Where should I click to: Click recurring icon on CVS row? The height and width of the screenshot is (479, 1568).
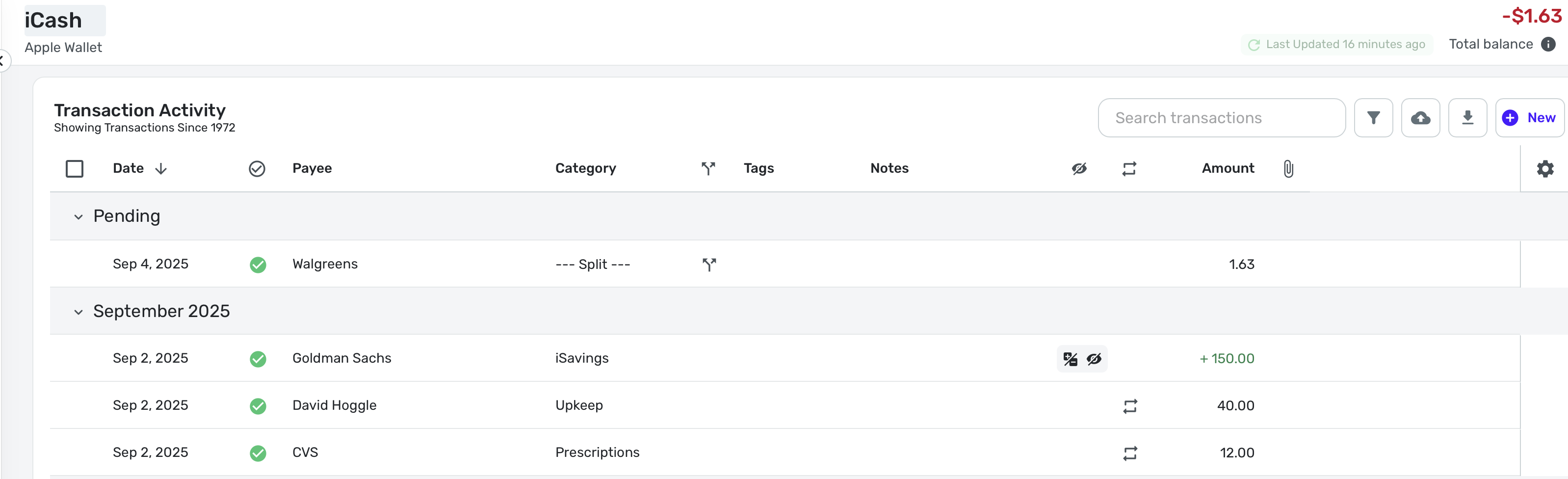pyautogui.click(x=1130, y=453)
